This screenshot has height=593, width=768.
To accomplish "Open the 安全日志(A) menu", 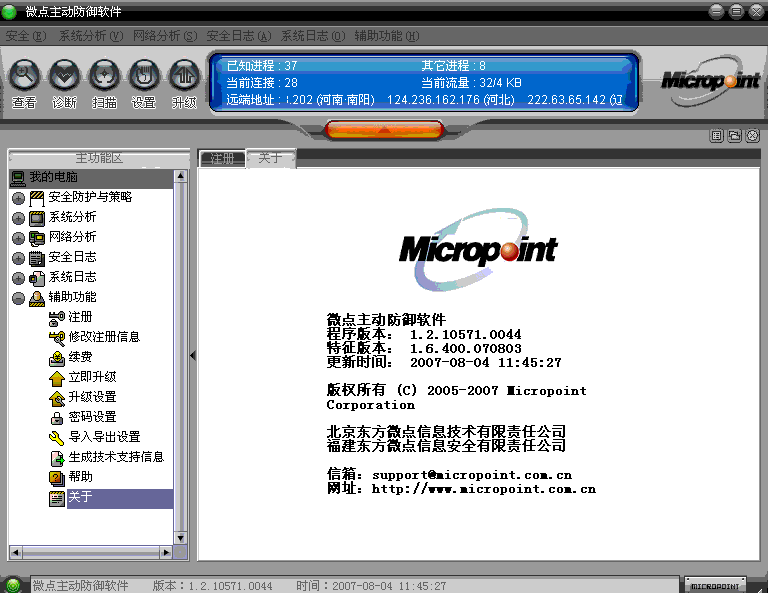I will pyautogui.click(x=239, y=36).
